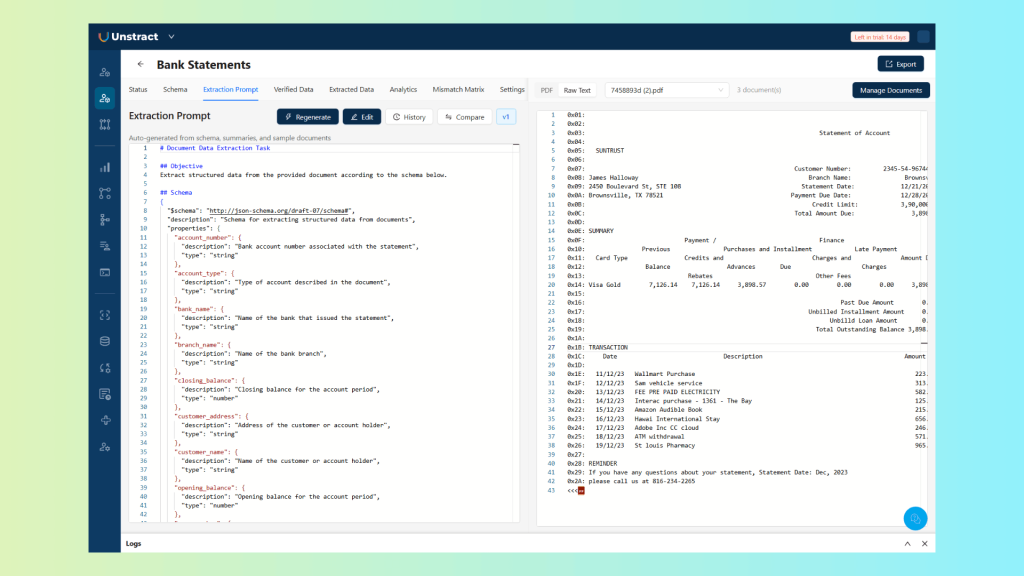Click the user avatar in top bar
1024x576 pixels.
pyautogui.click(x=923, y=37)
